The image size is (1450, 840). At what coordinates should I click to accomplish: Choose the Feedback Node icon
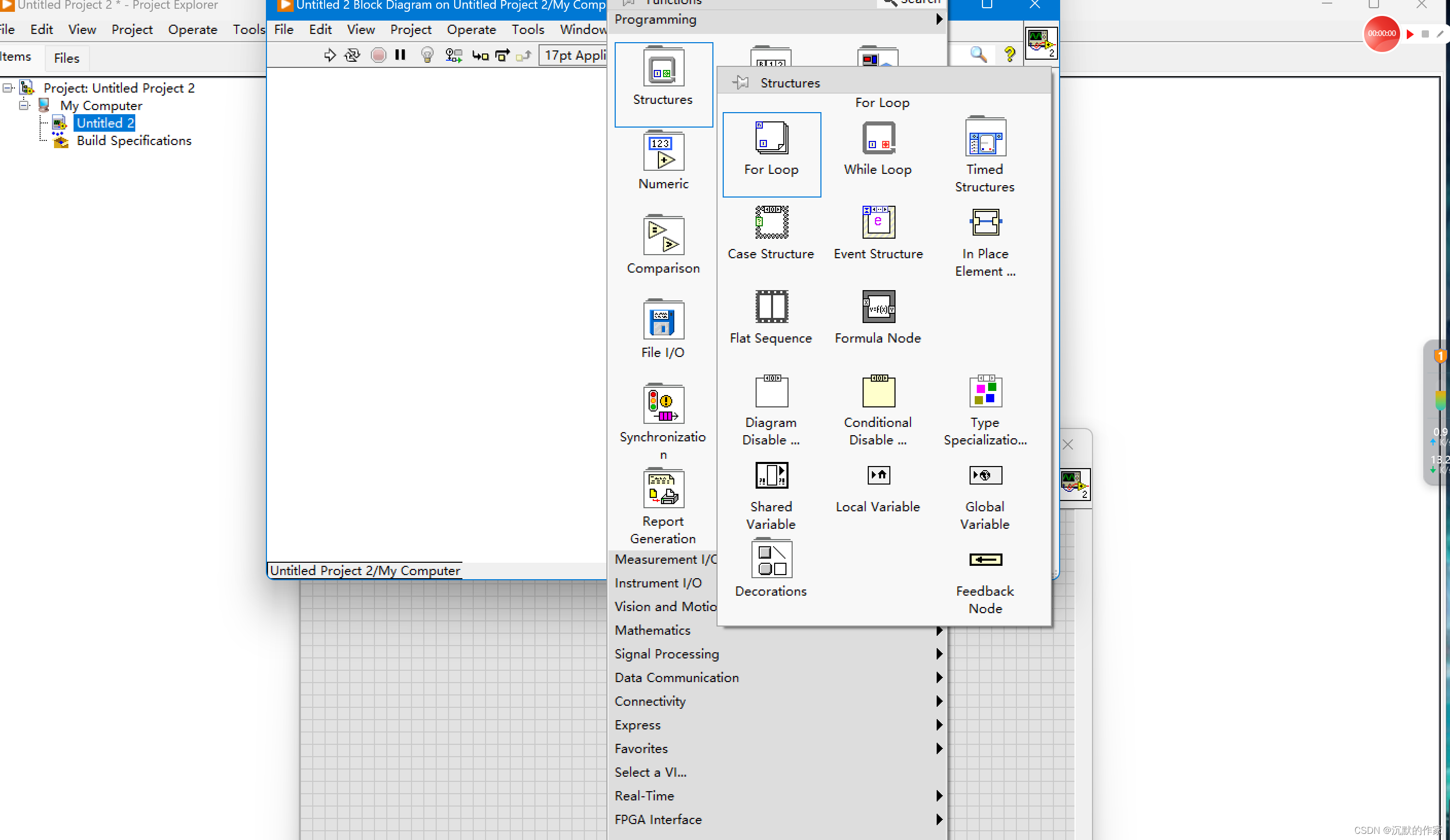pyautogui.click(x=984, y=560)
